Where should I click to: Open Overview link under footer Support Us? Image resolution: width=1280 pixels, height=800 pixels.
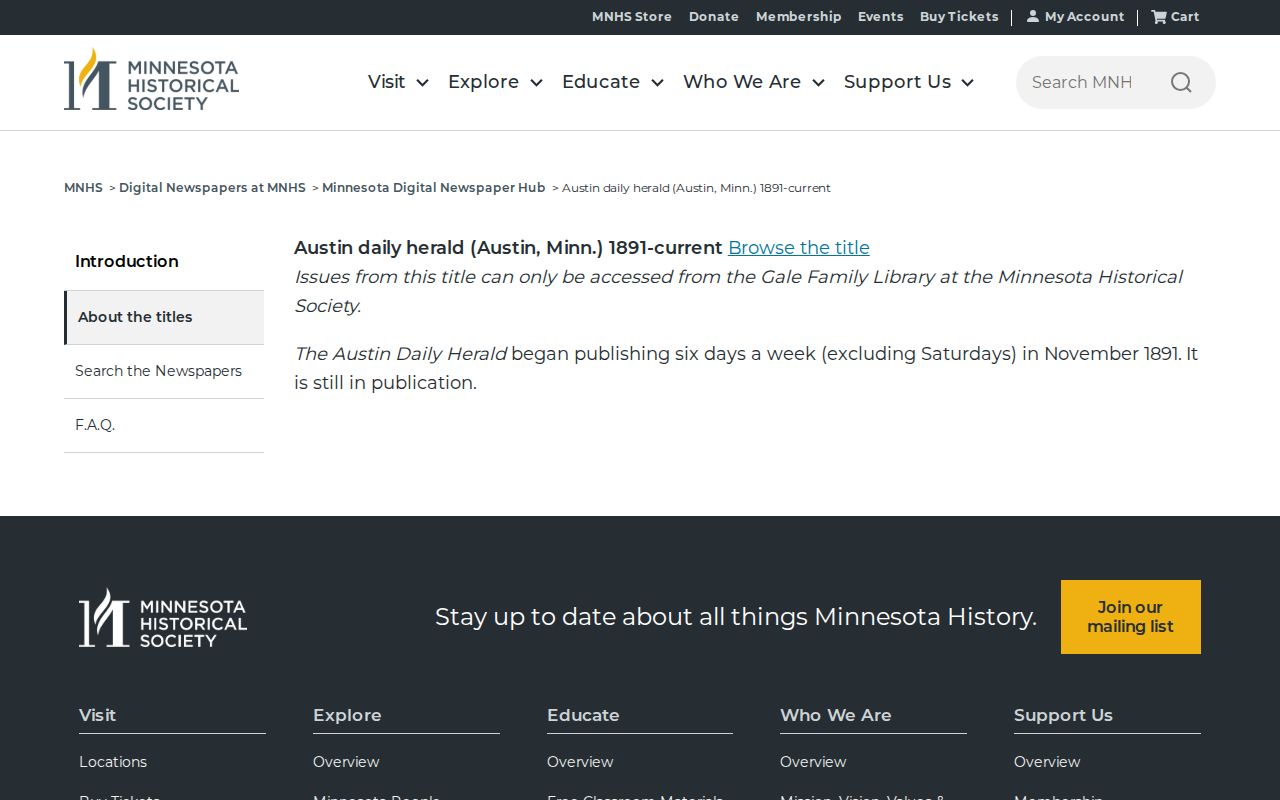point(1047,762)
